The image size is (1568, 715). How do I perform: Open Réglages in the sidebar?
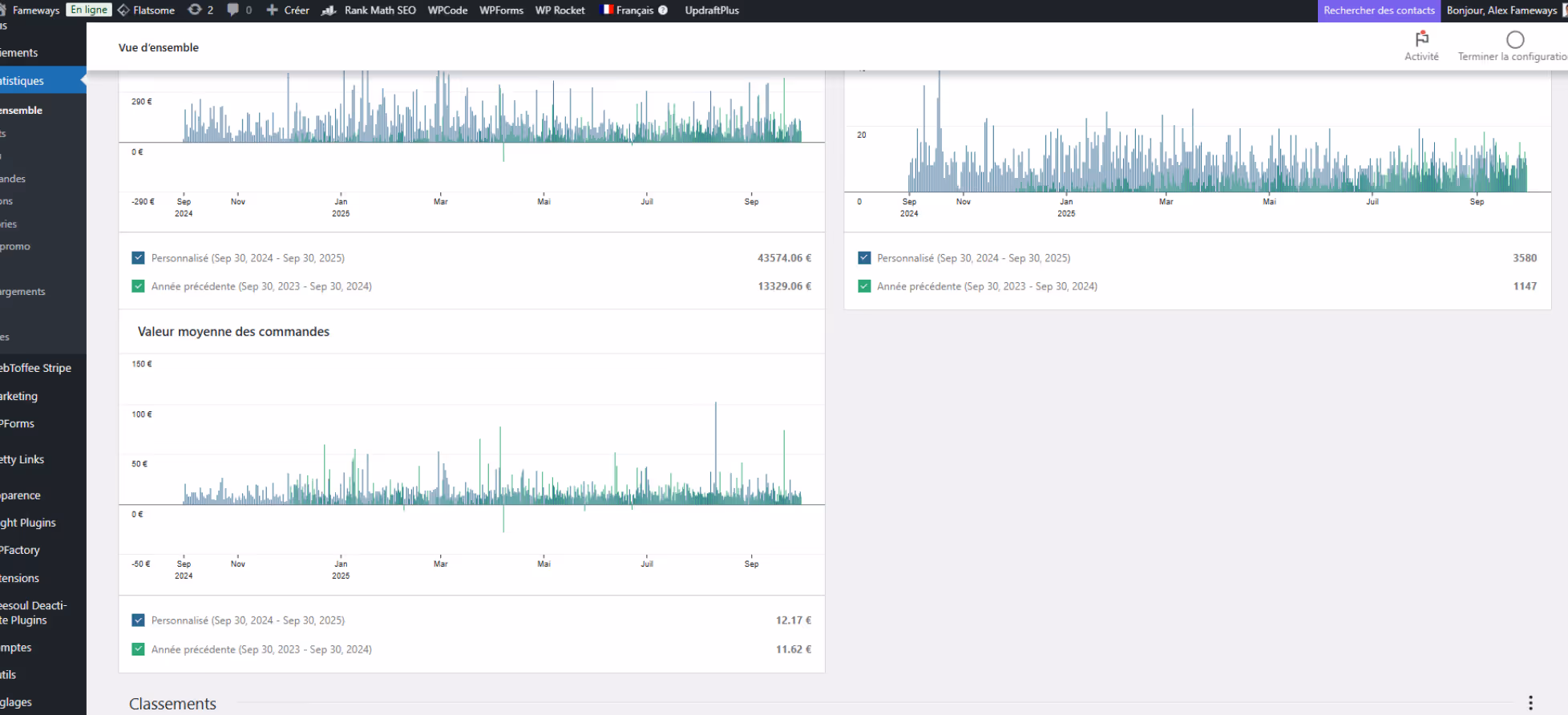click(x=16, y=701)
